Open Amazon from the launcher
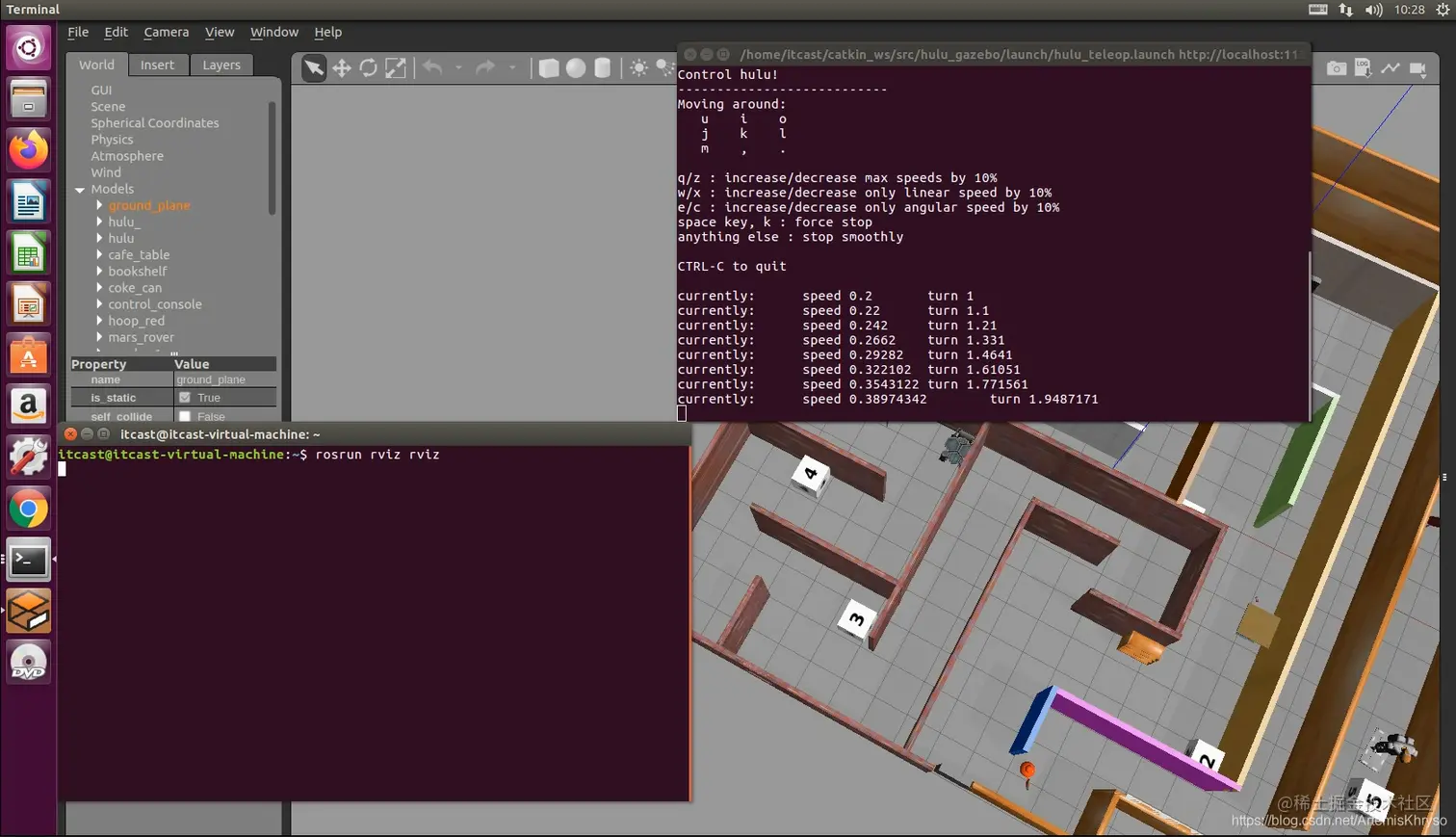This screenshot has height=837, width=1456. [x=29, y=406]
